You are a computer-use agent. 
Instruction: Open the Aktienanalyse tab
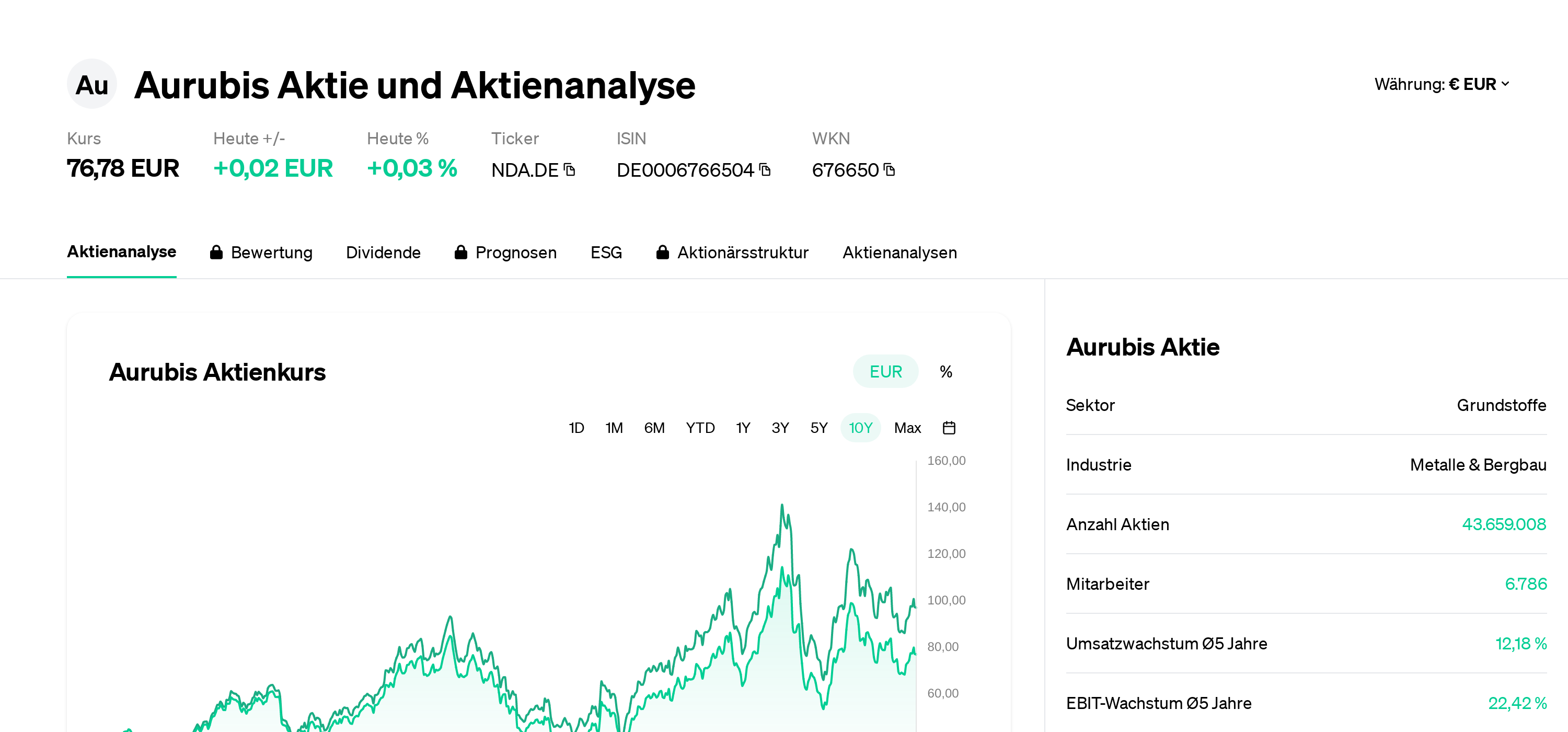click(x=121, y=251)
